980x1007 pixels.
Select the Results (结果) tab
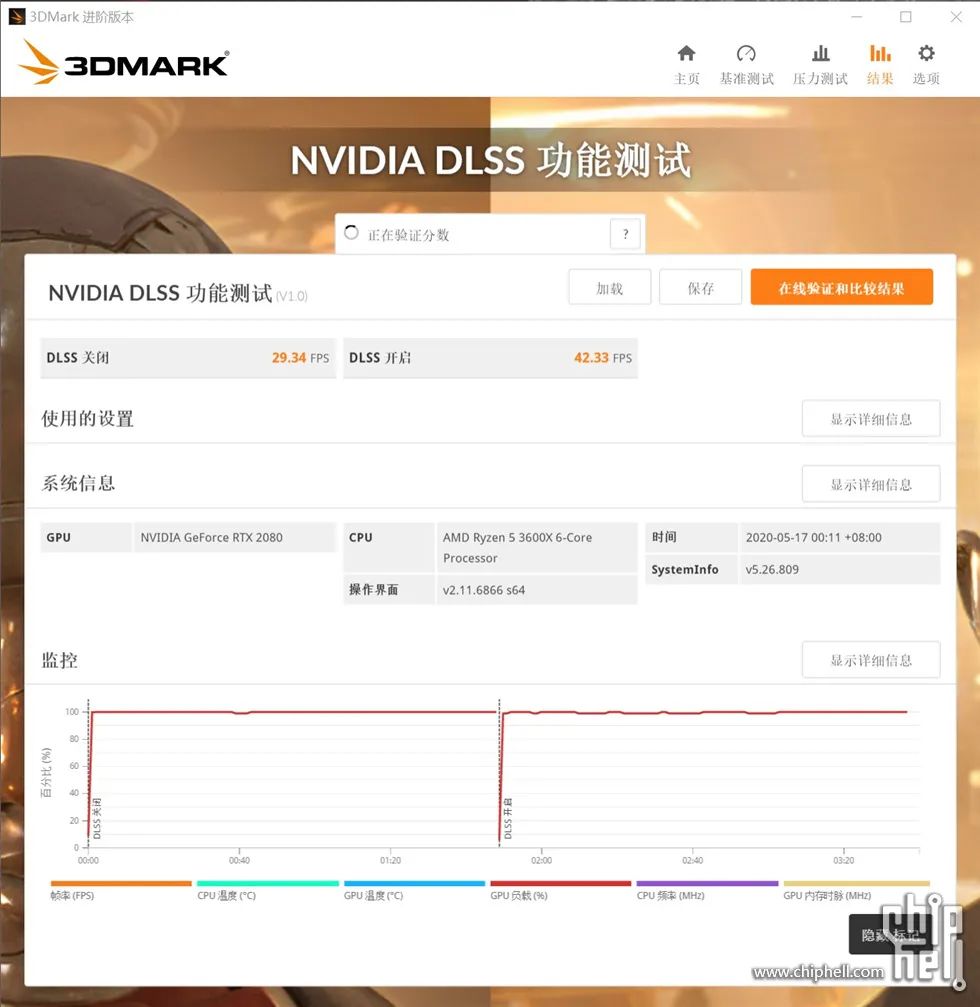click(880, 64)
